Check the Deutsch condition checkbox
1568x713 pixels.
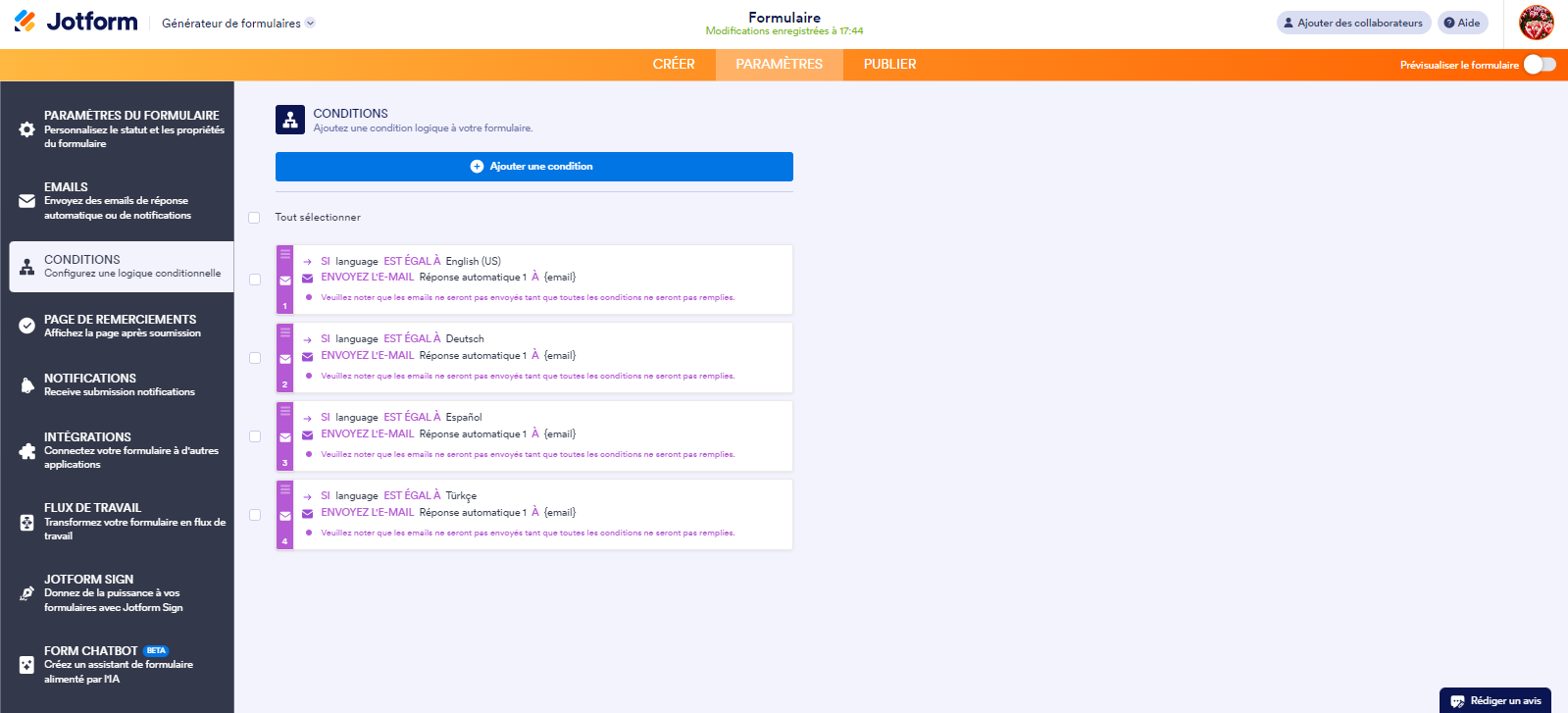tap(255, 358)
